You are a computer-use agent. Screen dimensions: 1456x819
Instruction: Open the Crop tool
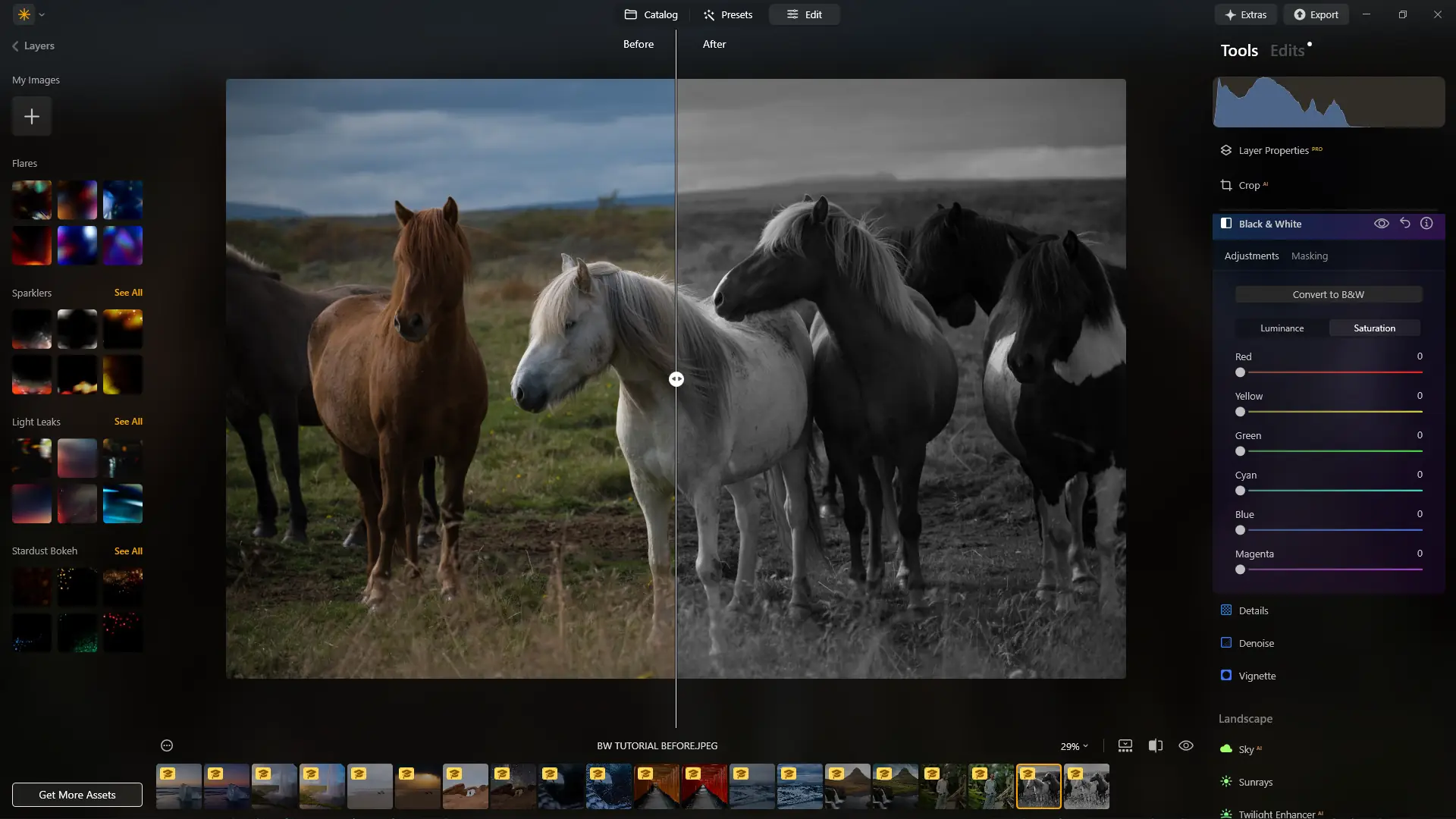coord(1248,186)
